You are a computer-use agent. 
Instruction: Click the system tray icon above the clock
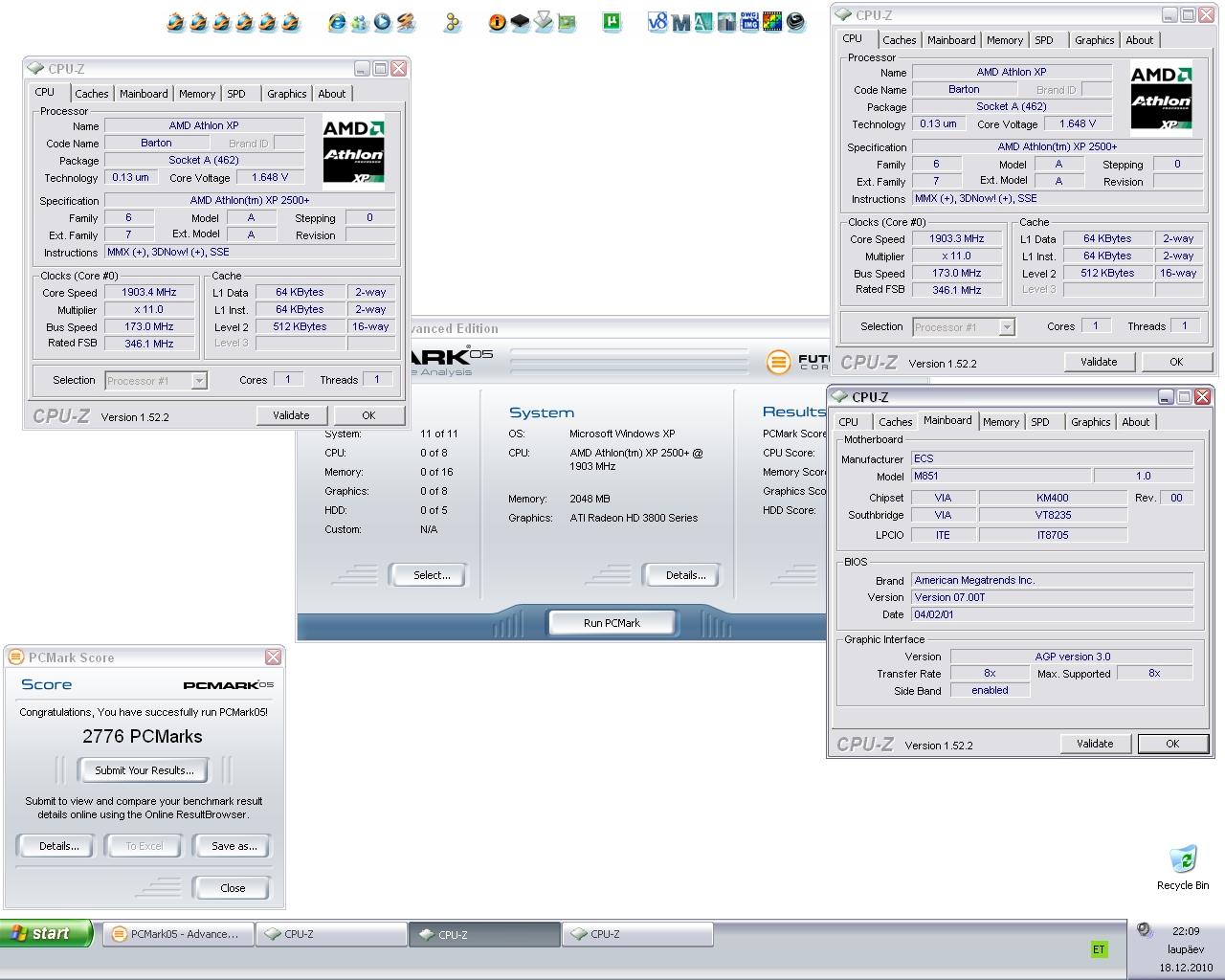pos(1145,930)
